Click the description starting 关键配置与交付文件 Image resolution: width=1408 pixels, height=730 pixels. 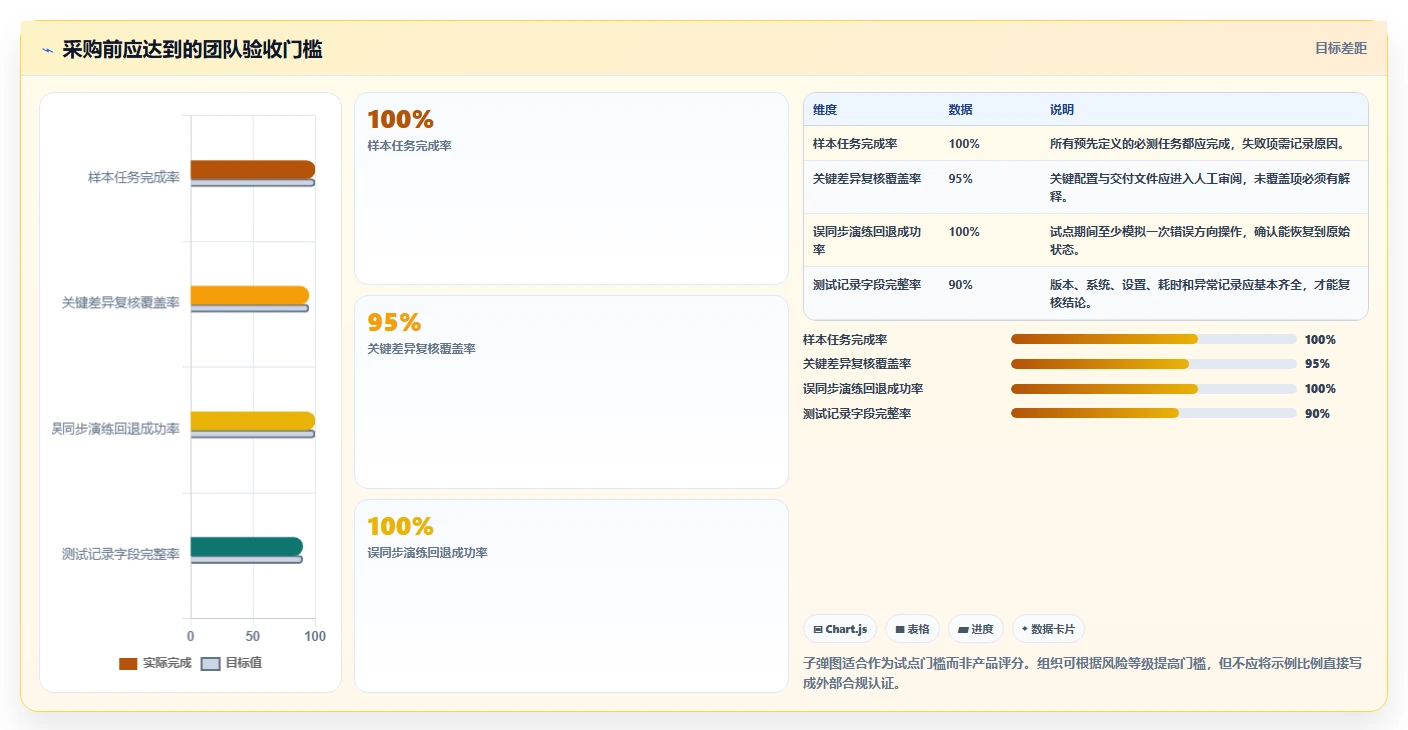tap(1200, 188)
